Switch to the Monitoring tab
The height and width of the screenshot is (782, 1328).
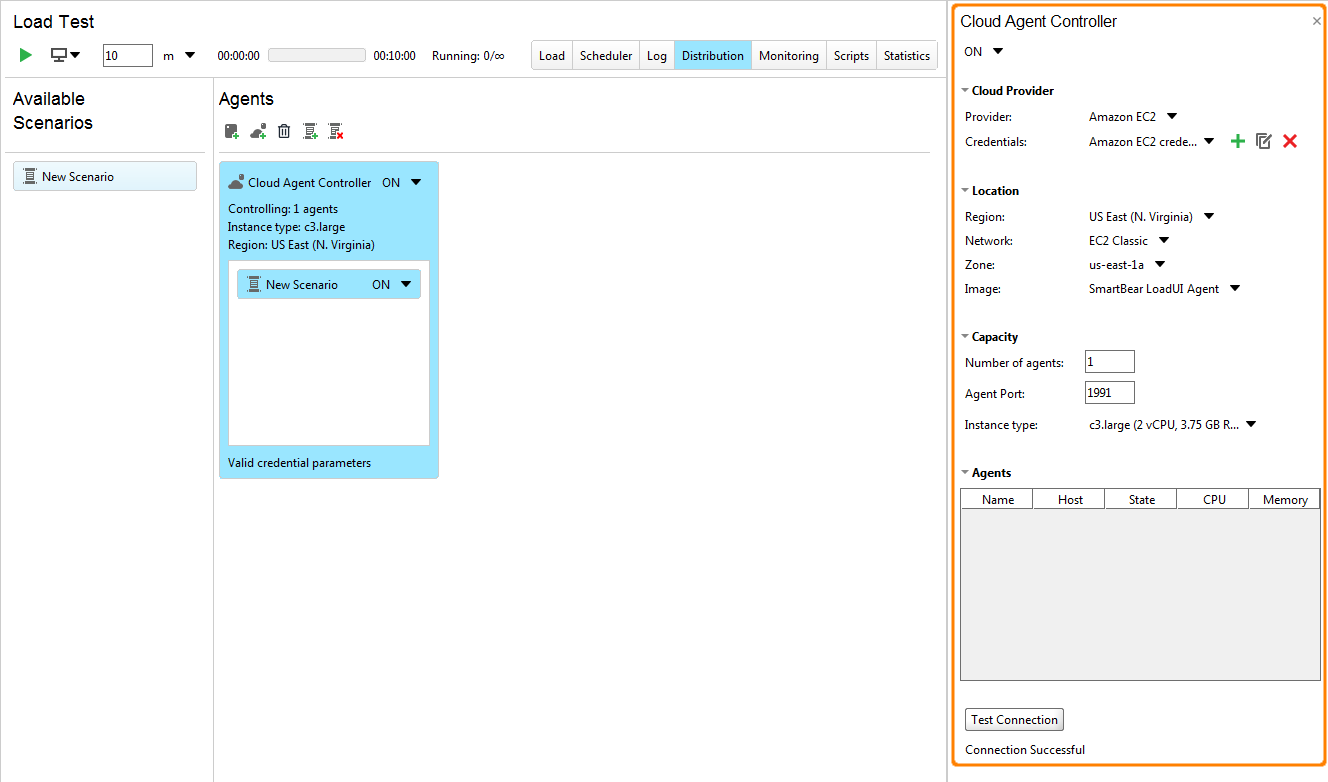(788, 55)
